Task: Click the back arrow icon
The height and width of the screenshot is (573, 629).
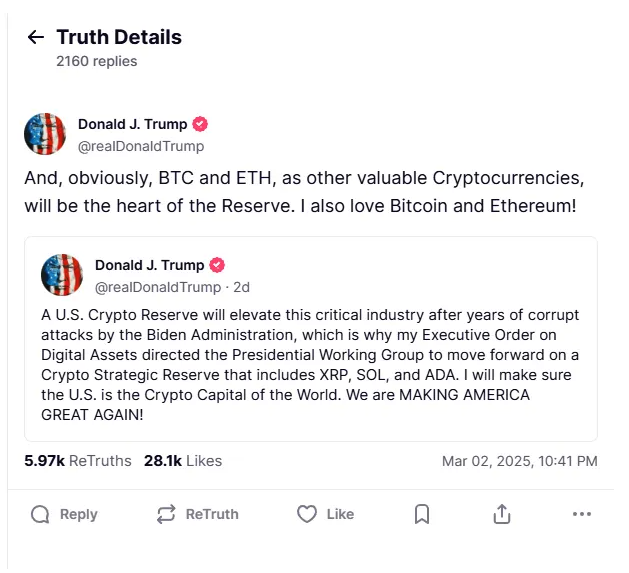Action: [36, 38]
